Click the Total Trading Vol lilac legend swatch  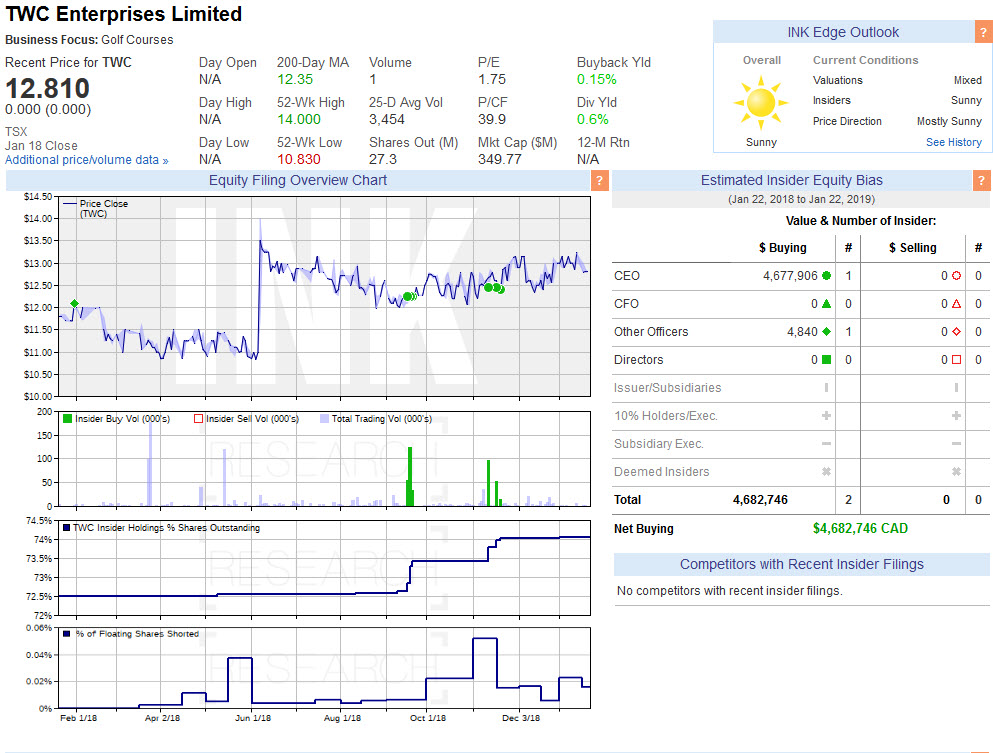pos(324,419)
